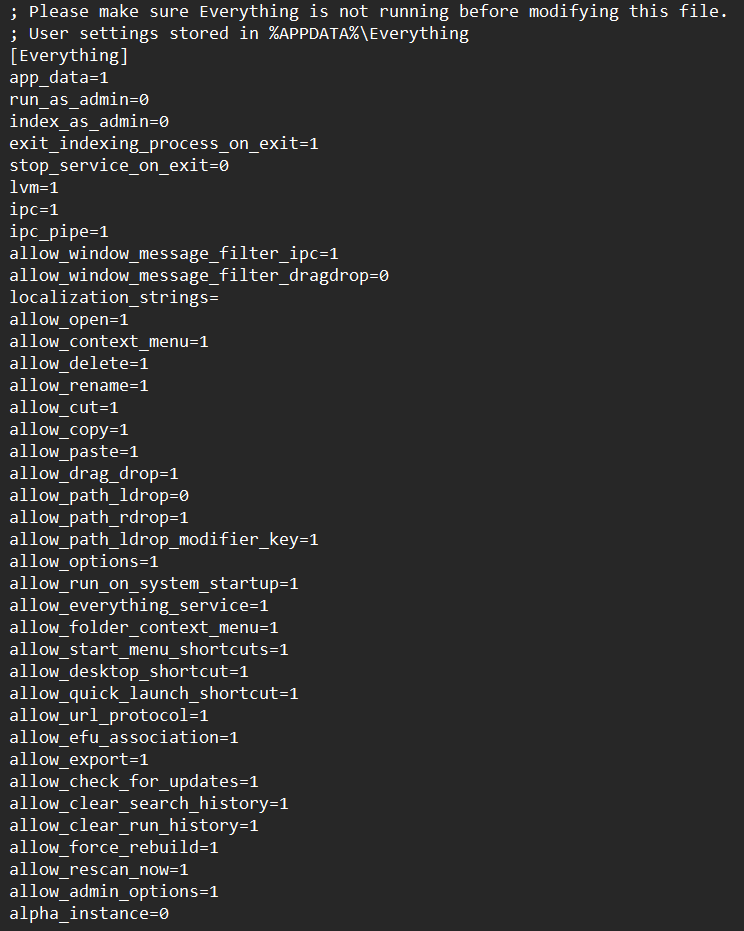Click the lvm=1 line
Screen dimensions: 744x931
pos(34,188)
